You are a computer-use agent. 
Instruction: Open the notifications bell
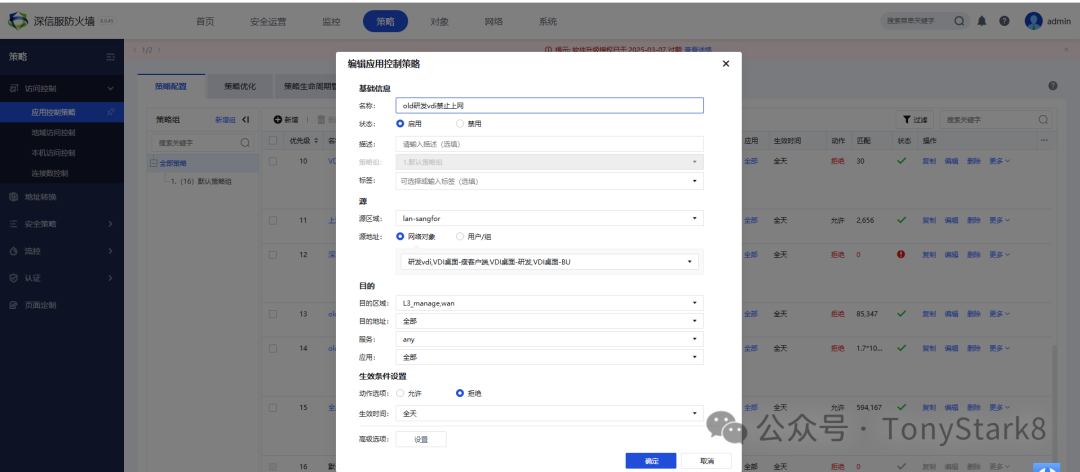(x=982, y=21)
